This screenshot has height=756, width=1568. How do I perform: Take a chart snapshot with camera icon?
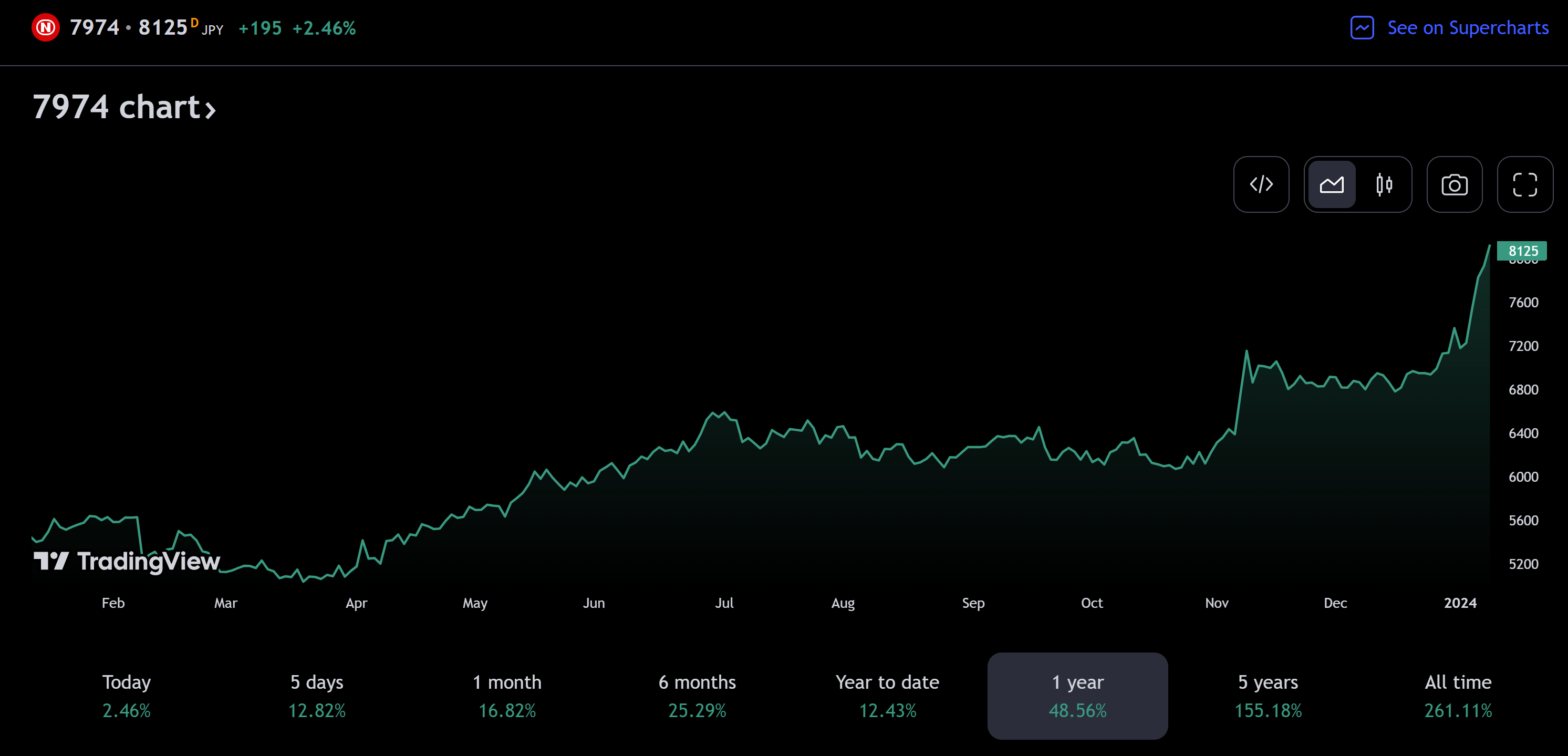tap(1453, 184)
